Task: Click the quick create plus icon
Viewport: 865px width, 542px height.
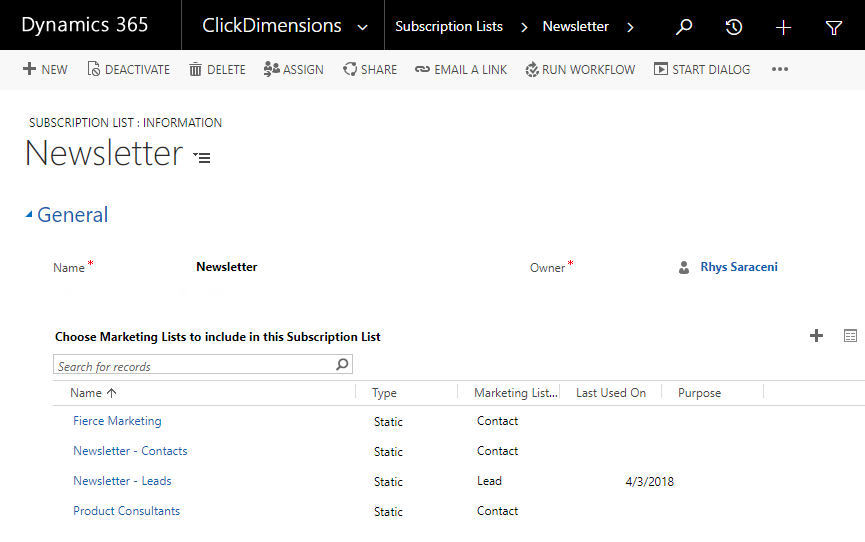Action: [783, 27]
